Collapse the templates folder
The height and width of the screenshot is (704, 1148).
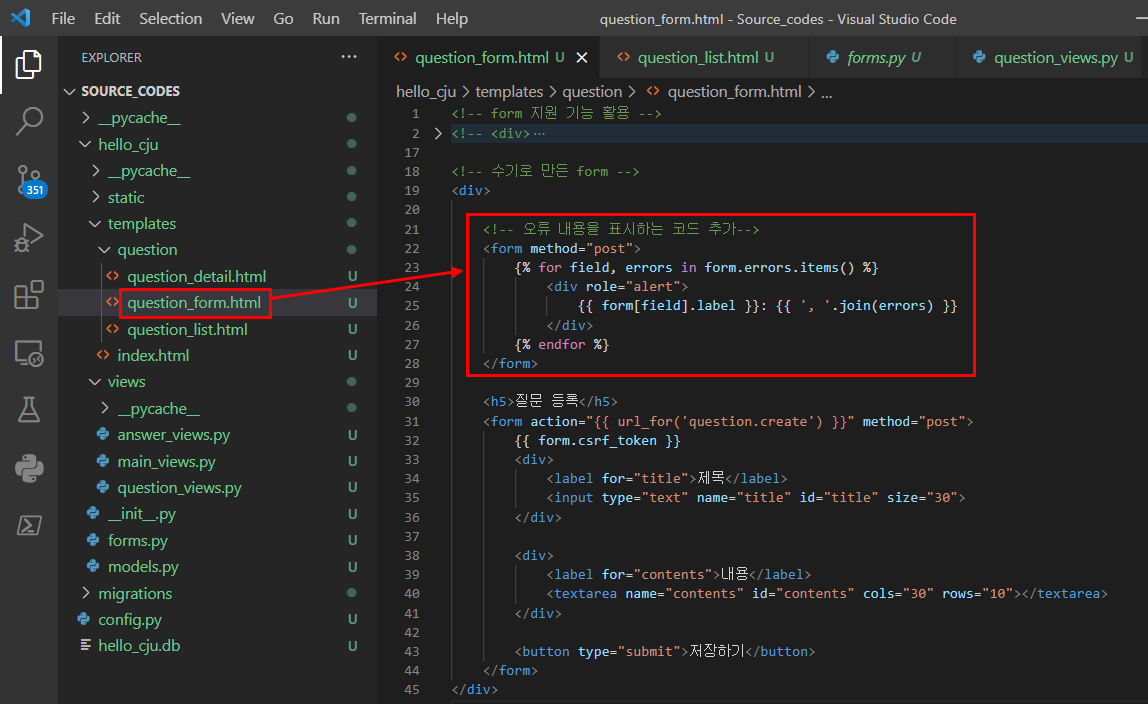pyautogui.click(x=95, y=223)
